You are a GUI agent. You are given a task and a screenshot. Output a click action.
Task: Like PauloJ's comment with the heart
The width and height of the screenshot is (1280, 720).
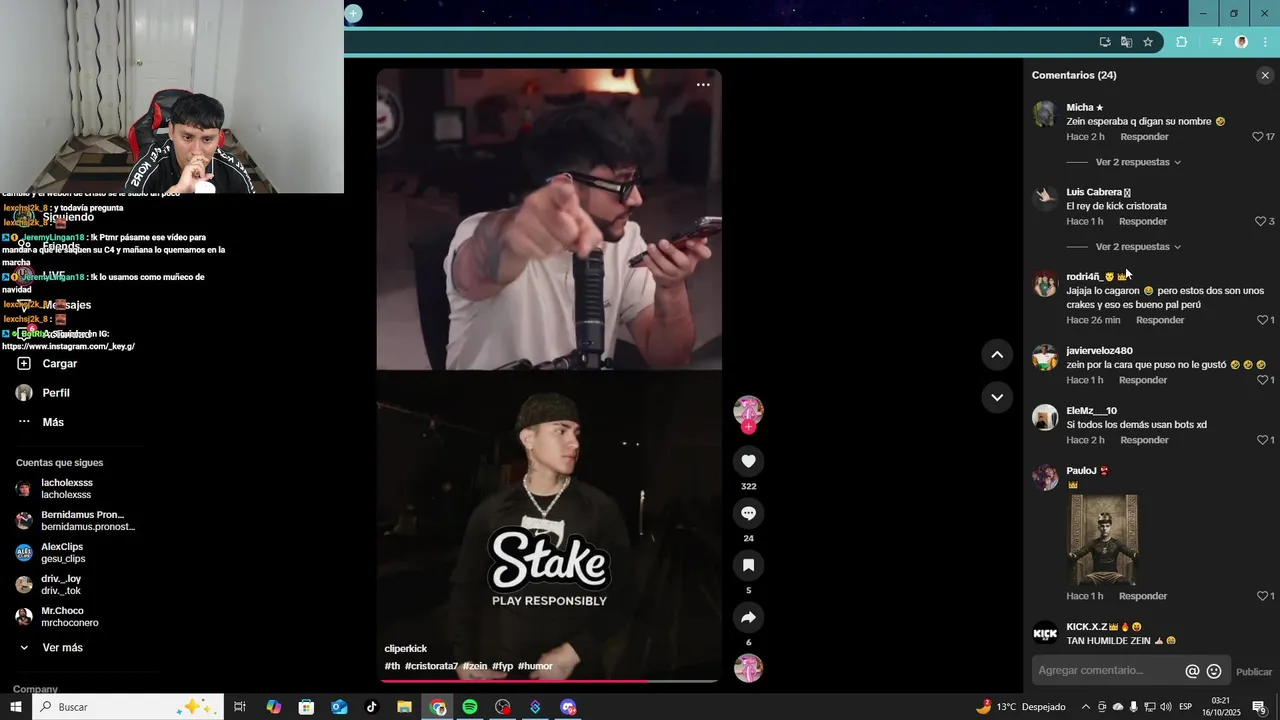point(1262,596)
